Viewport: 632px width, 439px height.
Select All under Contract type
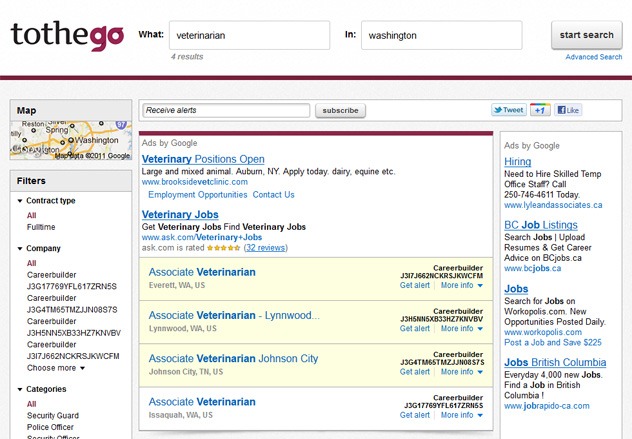coord(31,215)
